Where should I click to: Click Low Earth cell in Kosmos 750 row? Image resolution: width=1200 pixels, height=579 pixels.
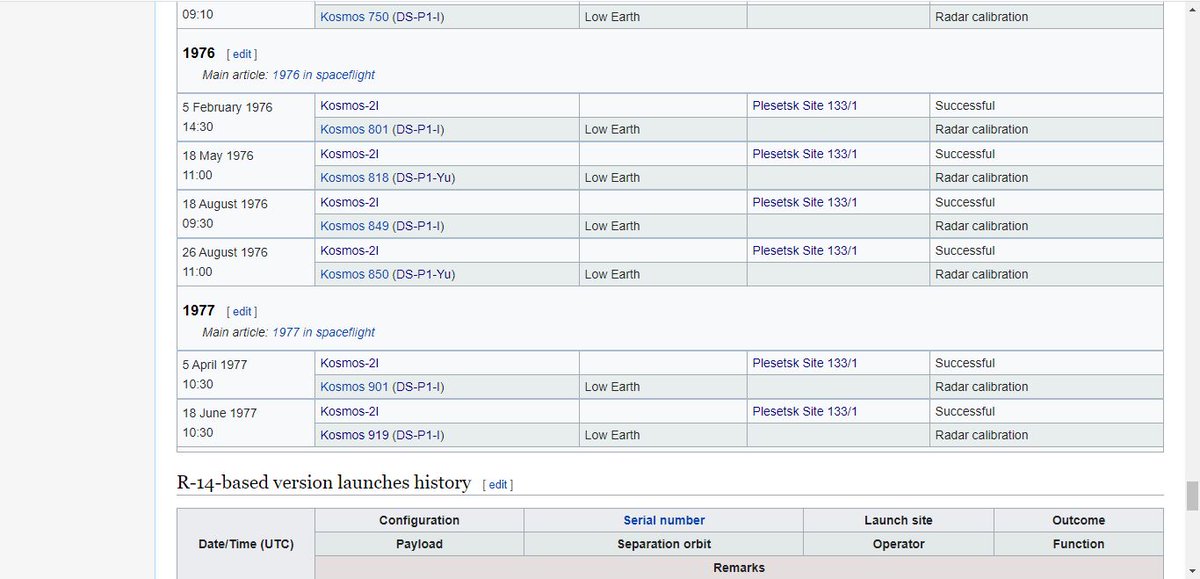point(663,17)
